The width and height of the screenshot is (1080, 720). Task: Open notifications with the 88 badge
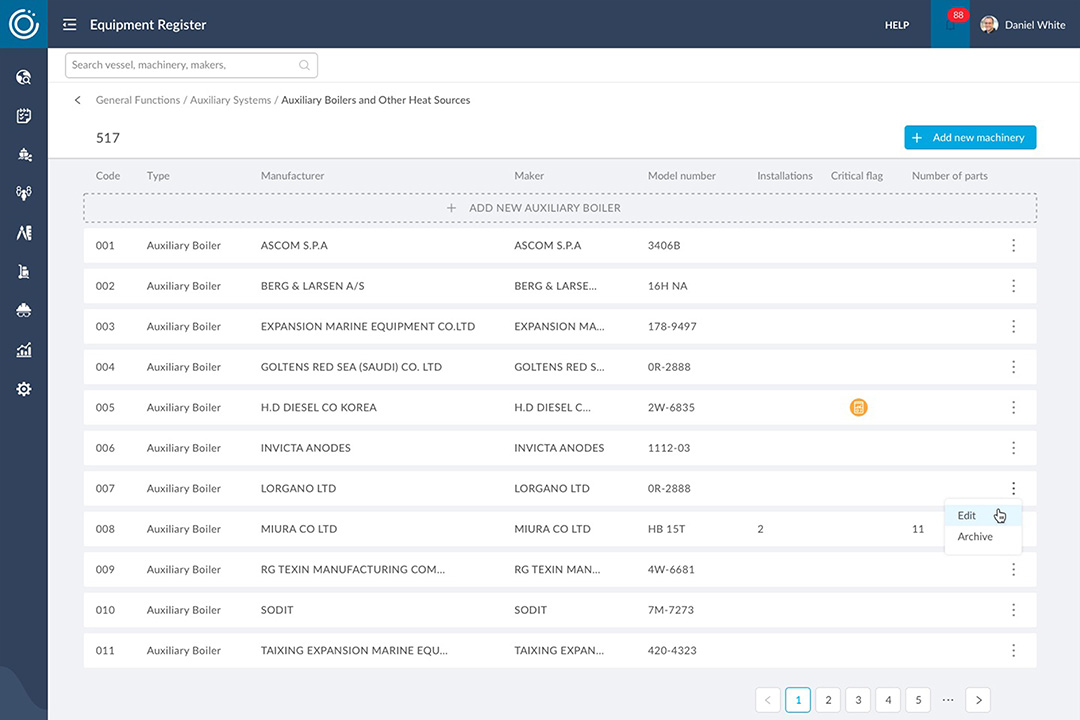point(951,25)
